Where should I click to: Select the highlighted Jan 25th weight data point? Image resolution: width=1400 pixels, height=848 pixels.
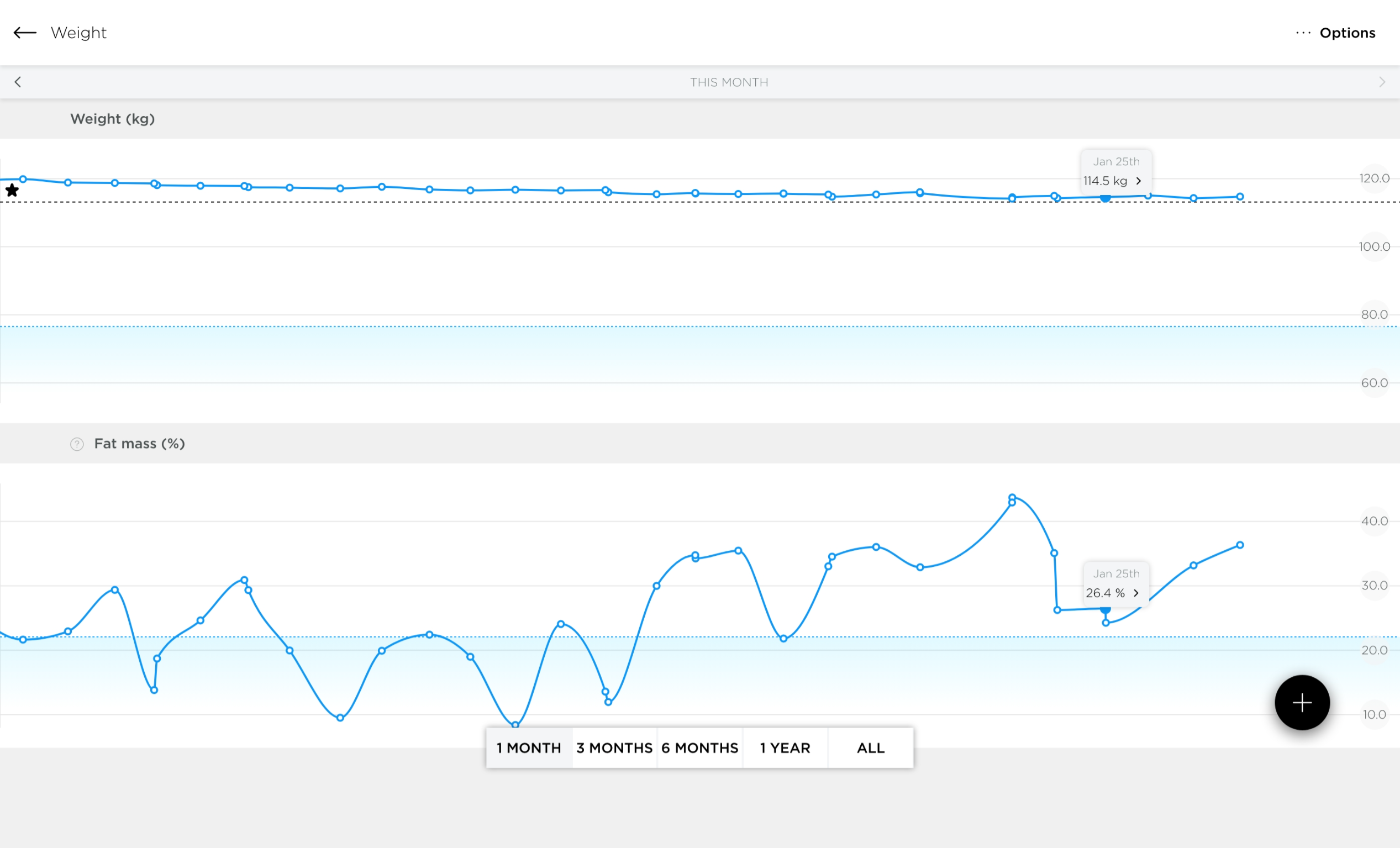[x=1105, y=198]
